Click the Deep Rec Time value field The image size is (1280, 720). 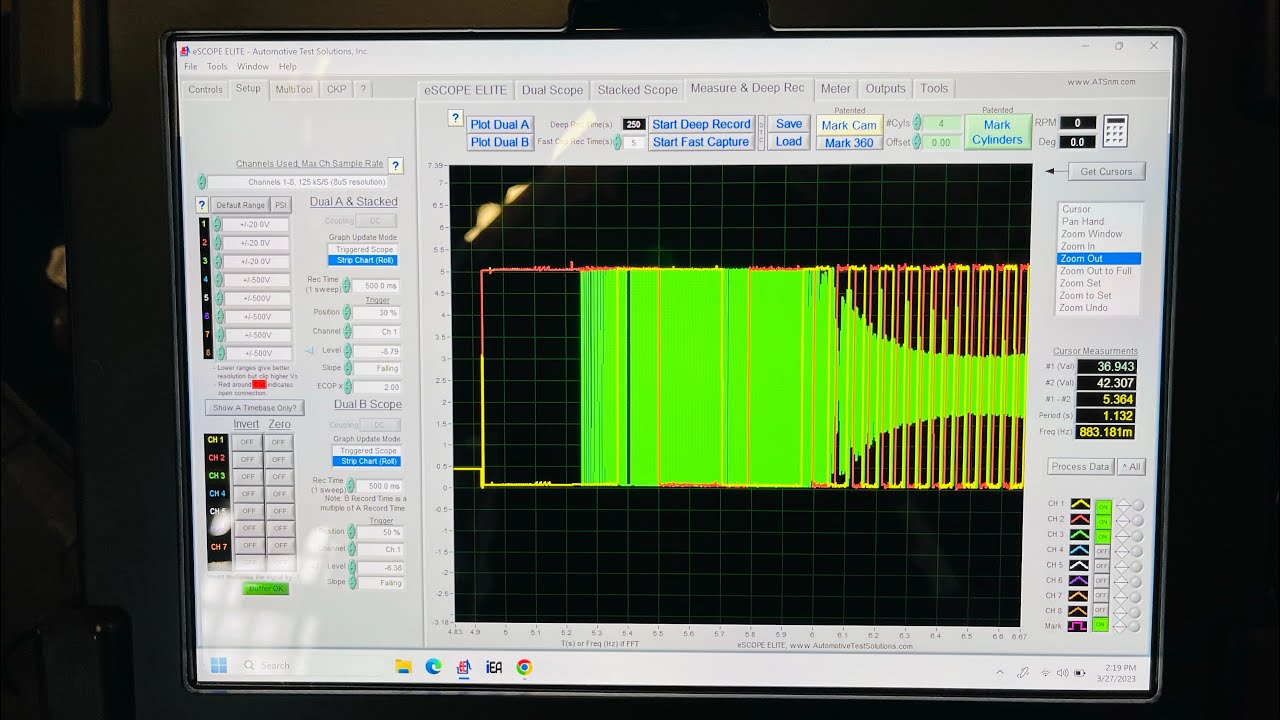click(x=634, y=124)
